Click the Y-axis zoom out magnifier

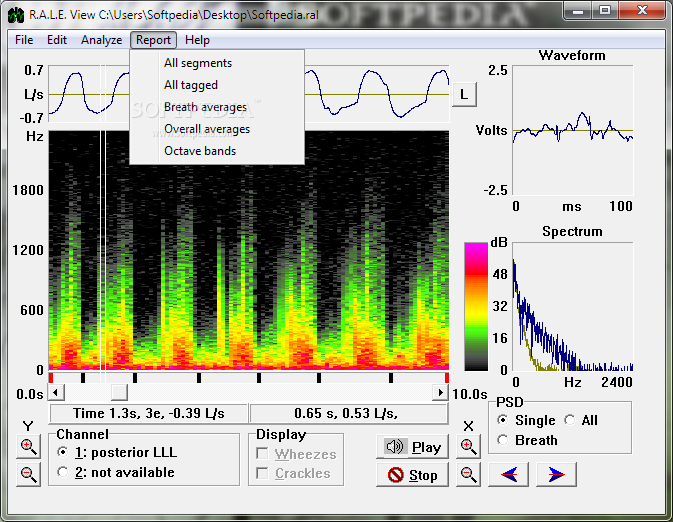[28, 474]
